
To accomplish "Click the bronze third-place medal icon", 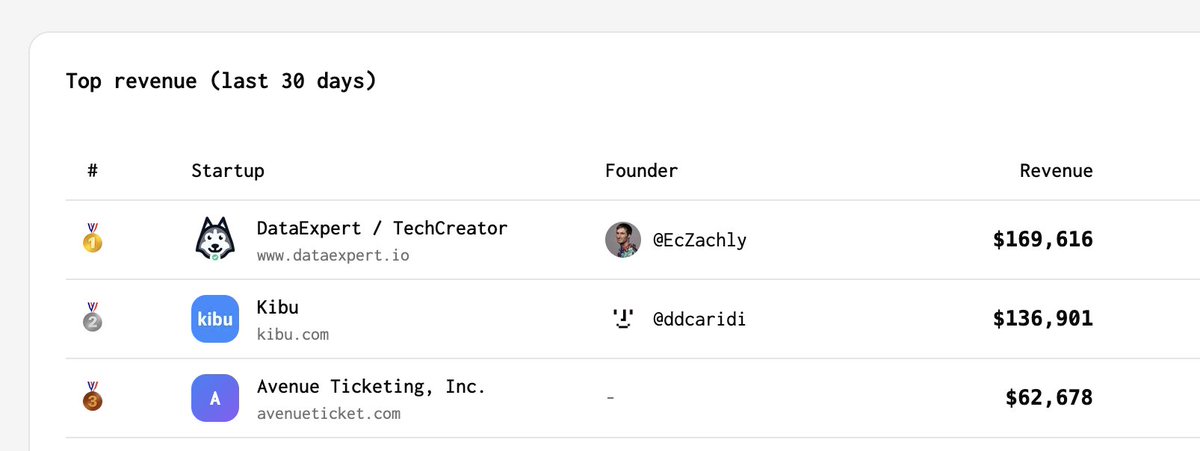I will 93,396.
